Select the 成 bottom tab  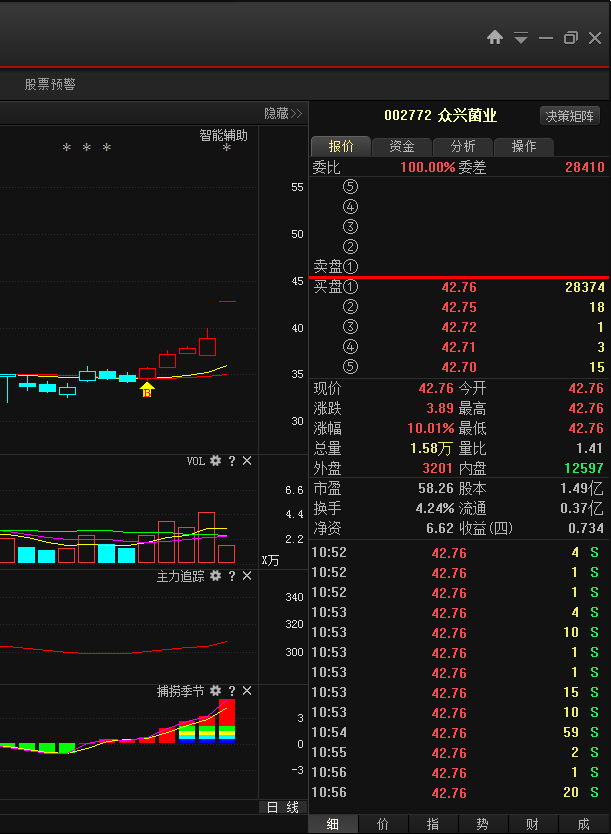click(583, 824)
